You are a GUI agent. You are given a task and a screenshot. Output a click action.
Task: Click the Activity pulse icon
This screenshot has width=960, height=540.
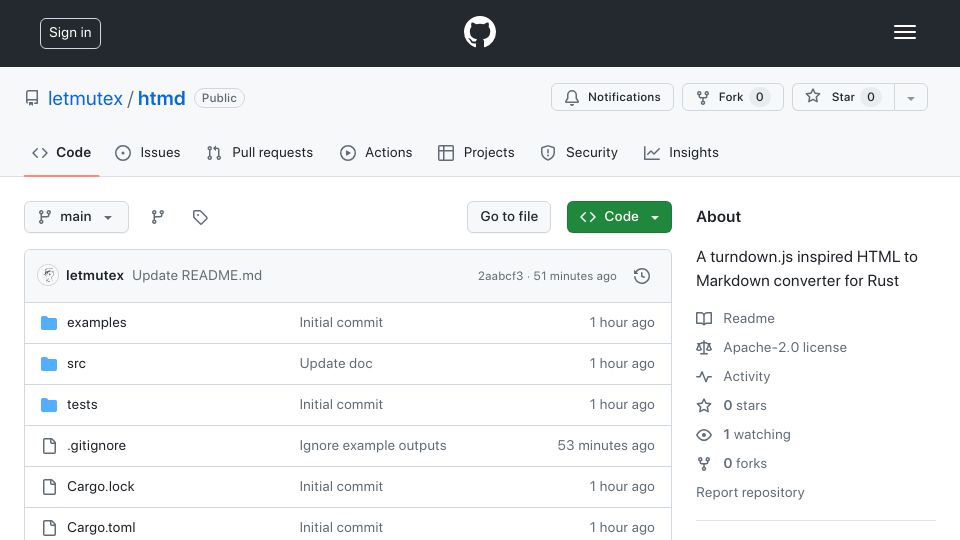(704, 377)
